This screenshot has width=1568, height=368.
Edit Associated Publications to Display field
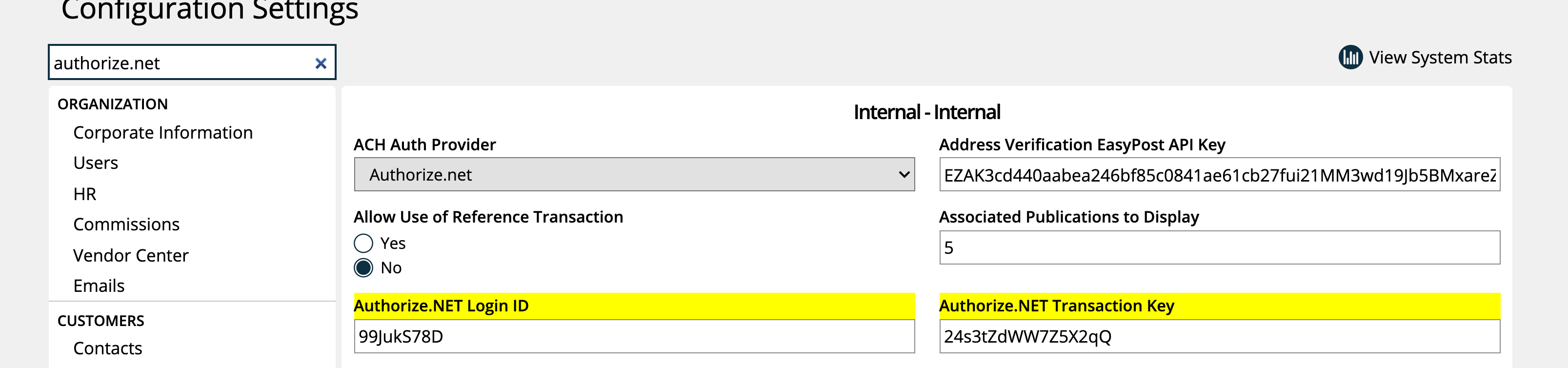pyautogui.click(x=1219, y=247)
